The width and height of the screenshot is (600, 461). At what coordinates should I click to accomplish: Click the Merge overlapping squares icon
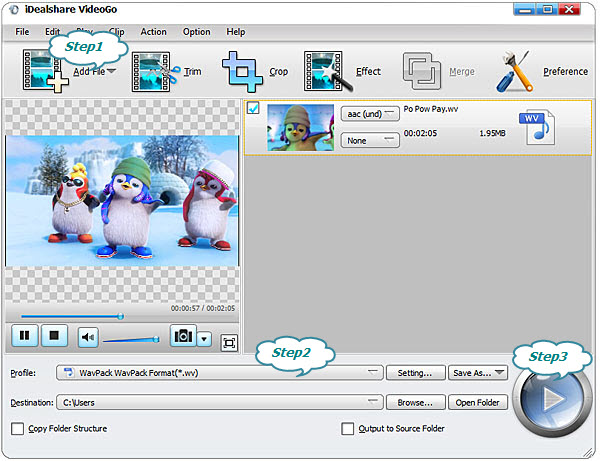[422, 72]
